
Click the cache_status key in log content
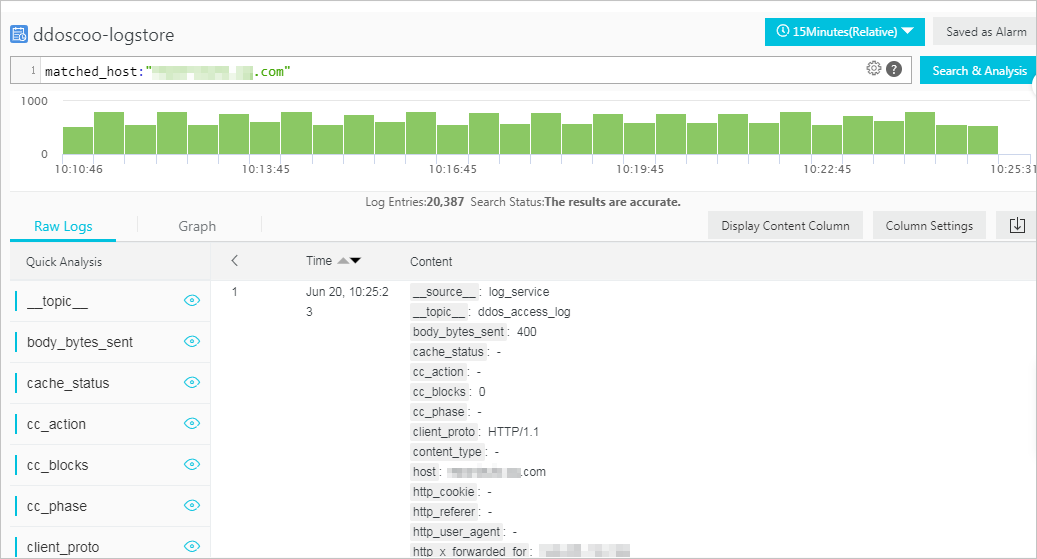click(x=448, y=352)
